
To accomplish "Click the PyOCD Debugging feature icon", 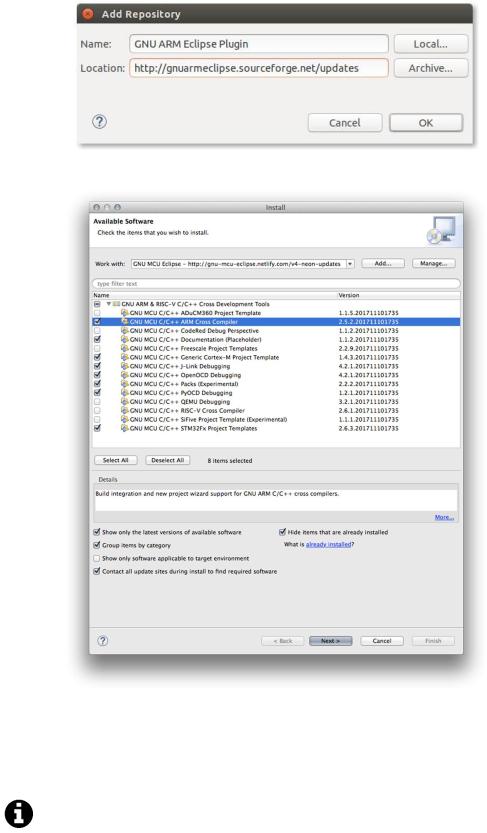I will [125, 393].
